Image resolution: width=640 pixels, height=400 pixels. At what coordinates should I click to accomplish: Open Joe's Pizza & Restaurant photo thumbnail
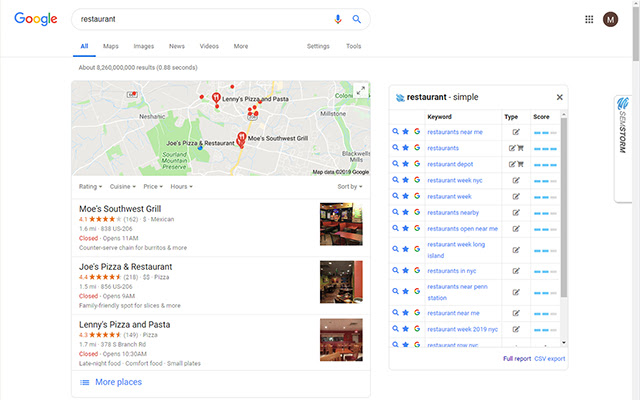(x=341, y=282)
